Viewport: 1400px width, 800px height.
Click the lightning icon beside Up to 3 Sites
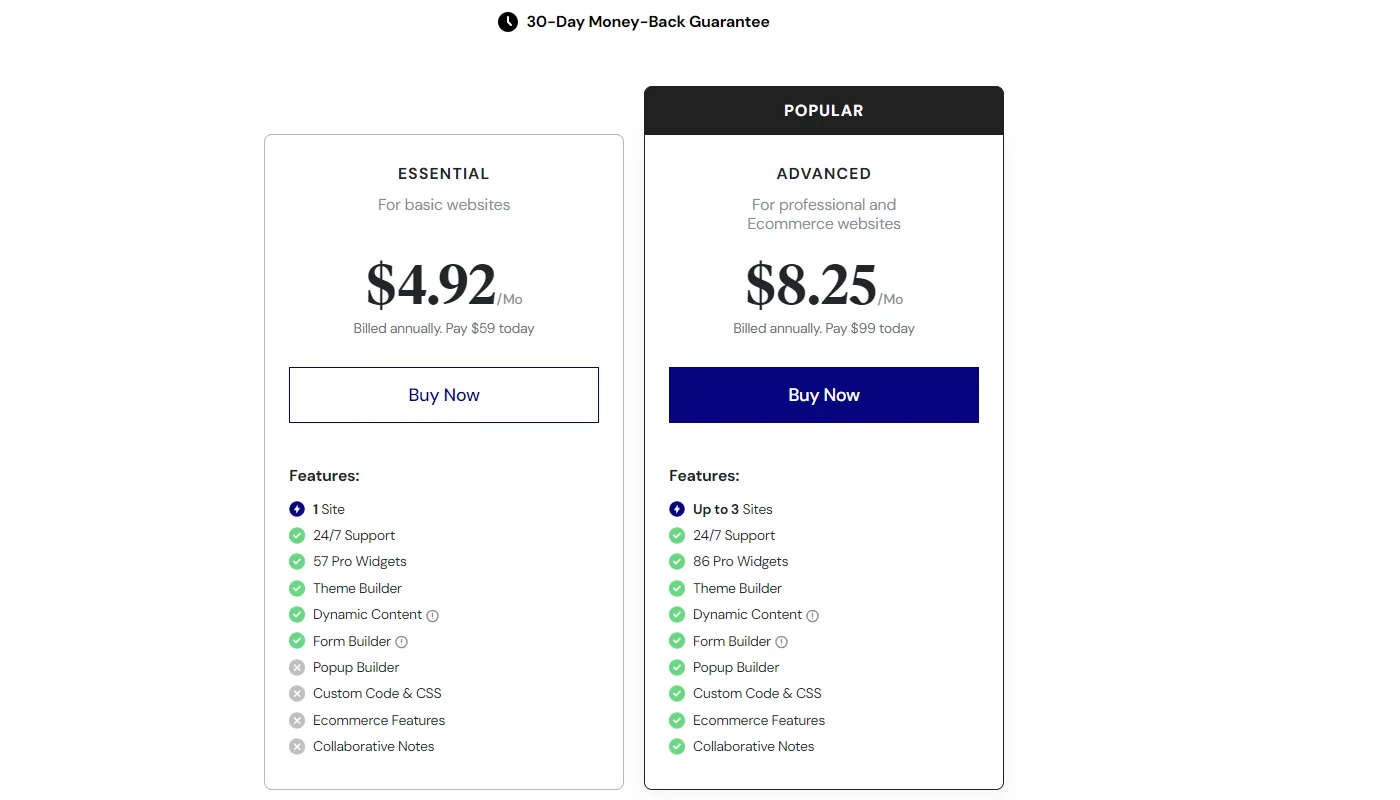(x=677, y=509)
